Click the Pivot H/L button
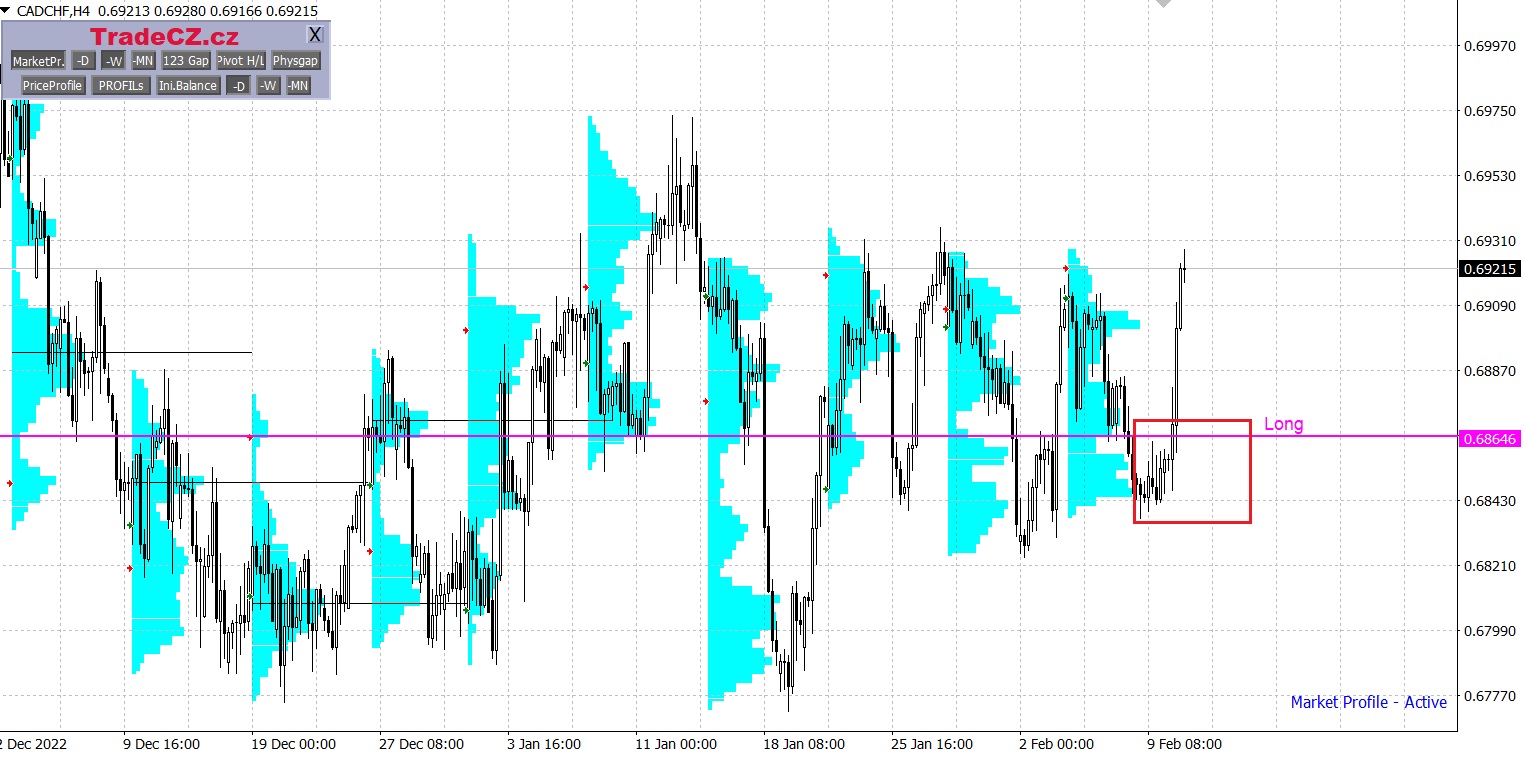Screen dimensions: 1525x759 coord(241,61)
